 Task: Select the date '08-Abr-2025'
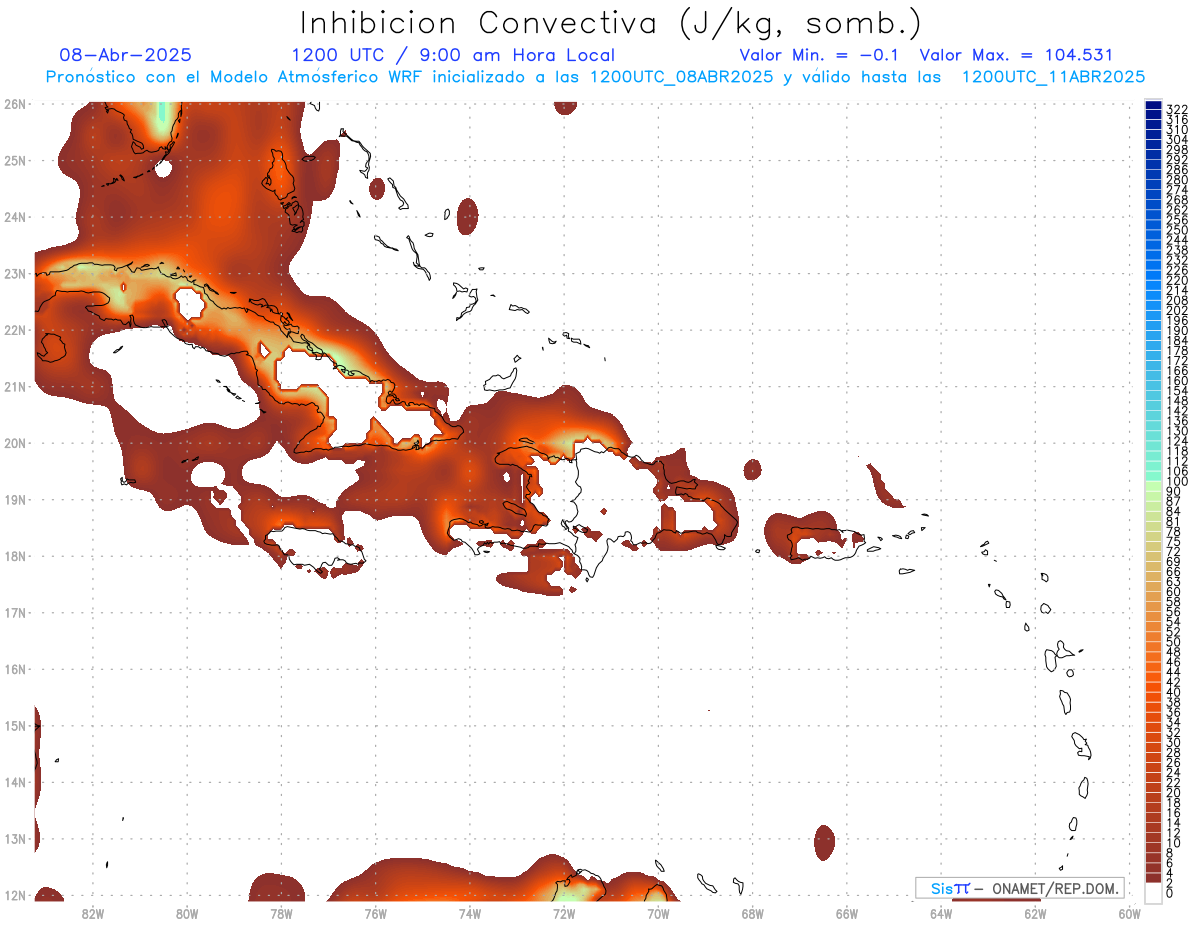pos(126,55)
